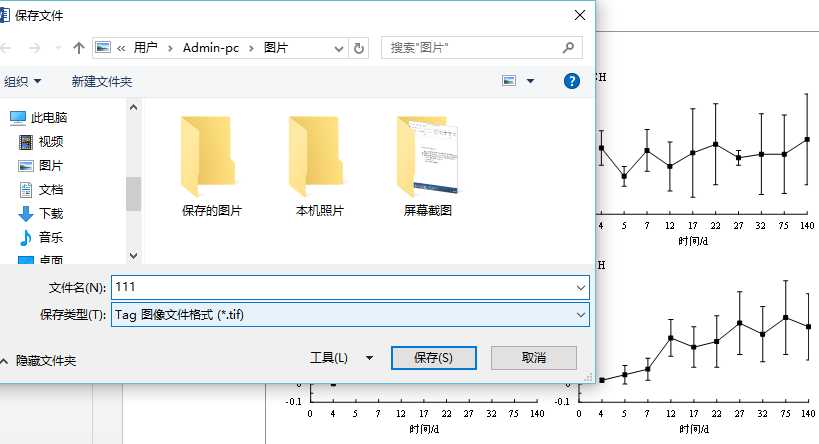This screenshot has width=819, height=444.
Task: Open the '工具(L)' dropdown
Action: 342,358
